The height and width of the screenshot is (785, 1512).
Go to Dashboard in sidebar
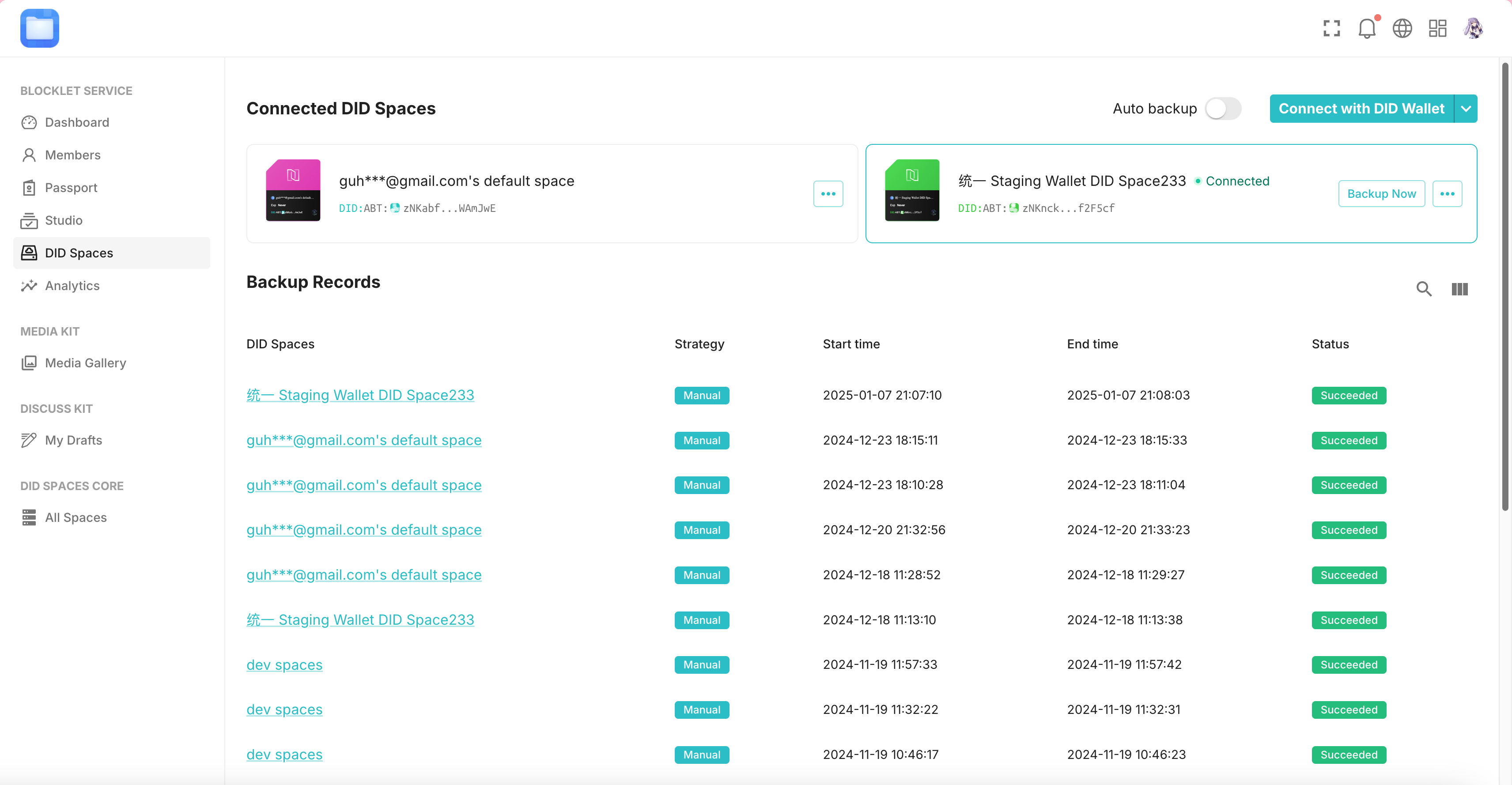pos(77,122)
